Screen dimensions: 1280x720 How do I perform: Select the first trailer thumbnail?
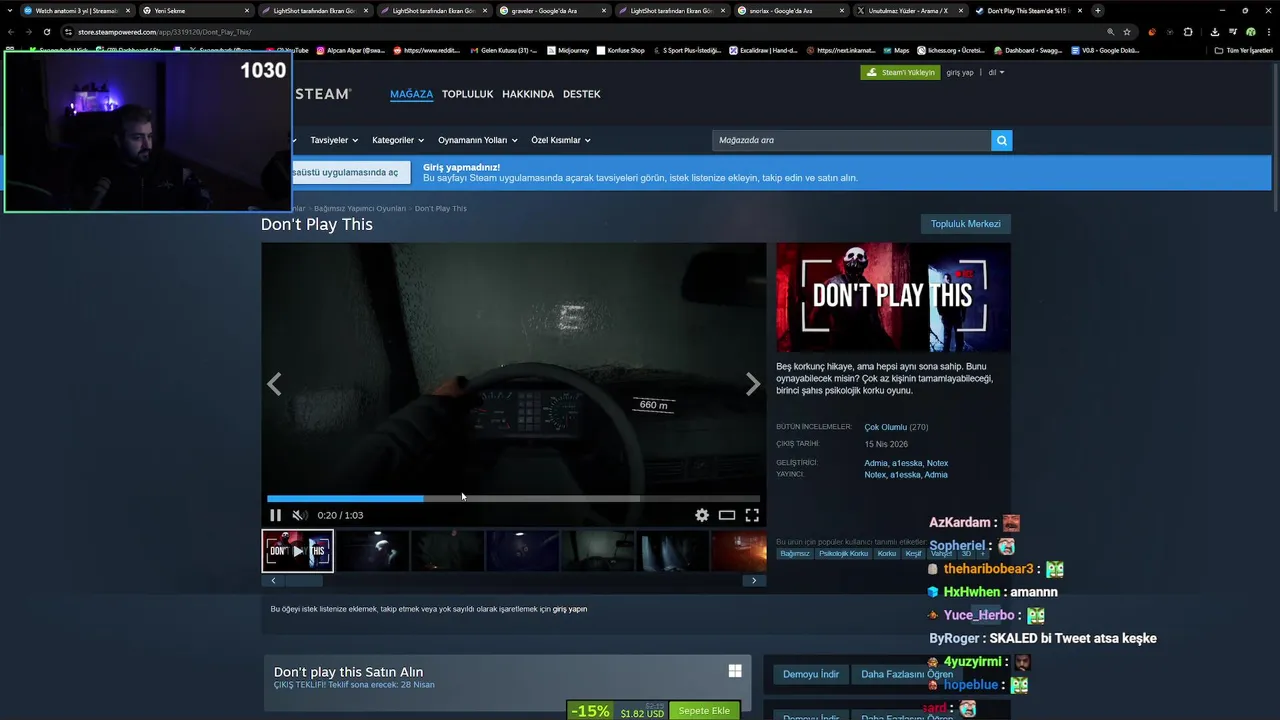point(298,551)
